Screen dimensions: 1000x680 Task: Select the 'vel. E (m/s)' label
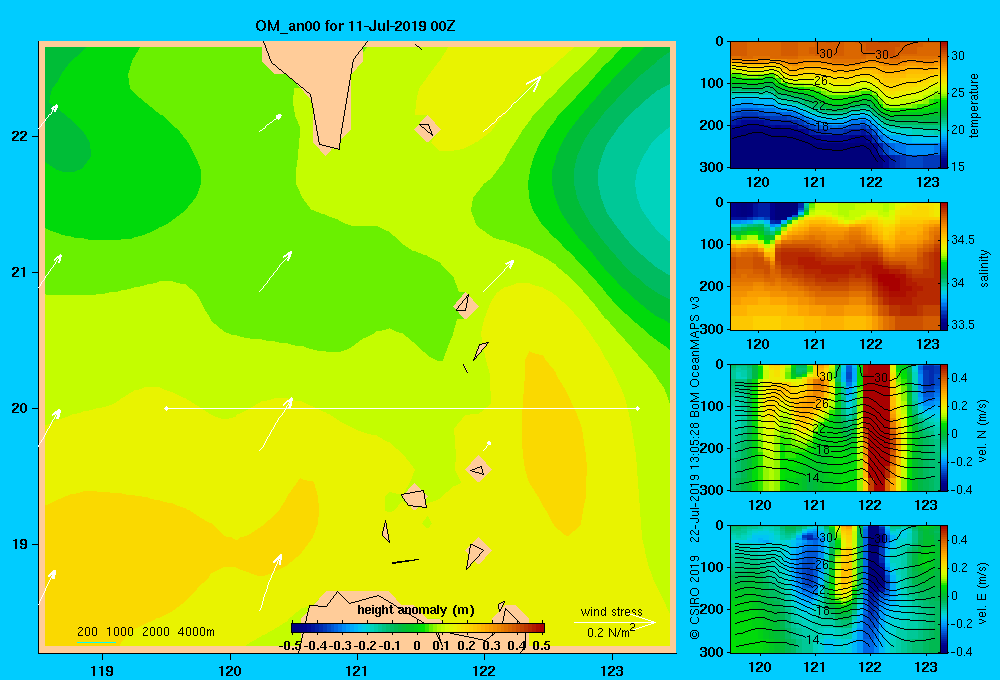(983, 593)
